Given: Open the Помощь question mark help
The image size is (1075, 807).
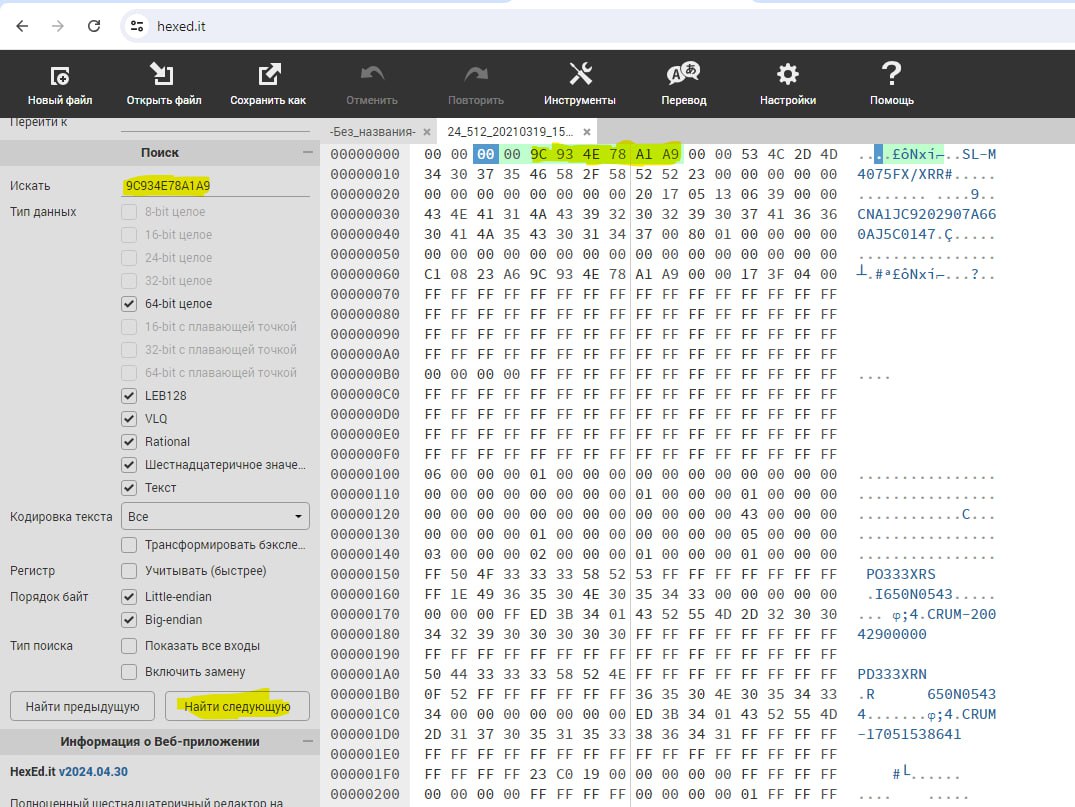Looking at the screenshot, I should point(891,76).
